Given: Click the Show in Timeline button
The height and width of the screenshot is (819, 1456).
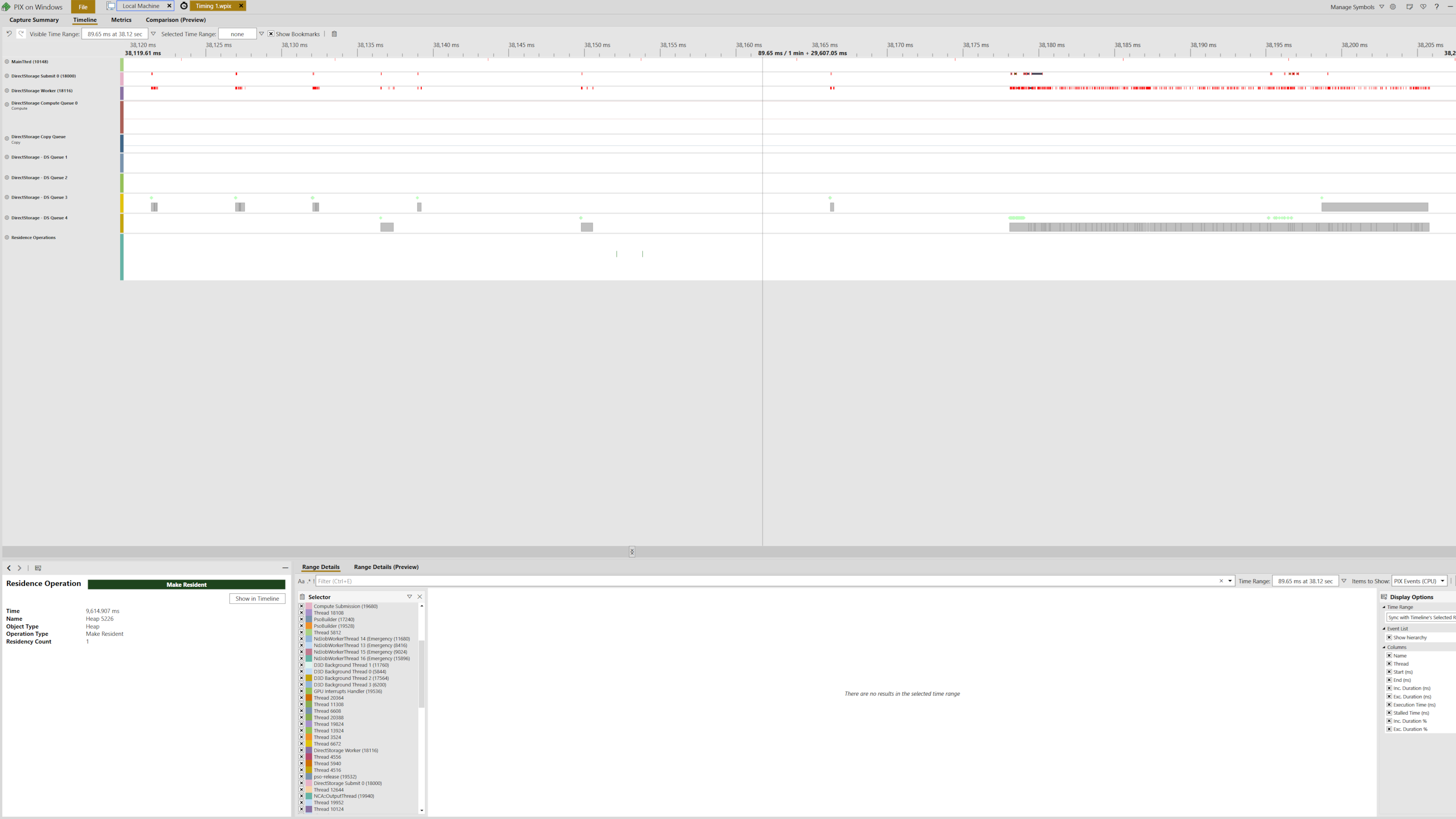Looking at the screenshot, I should (x=257, y=599).
